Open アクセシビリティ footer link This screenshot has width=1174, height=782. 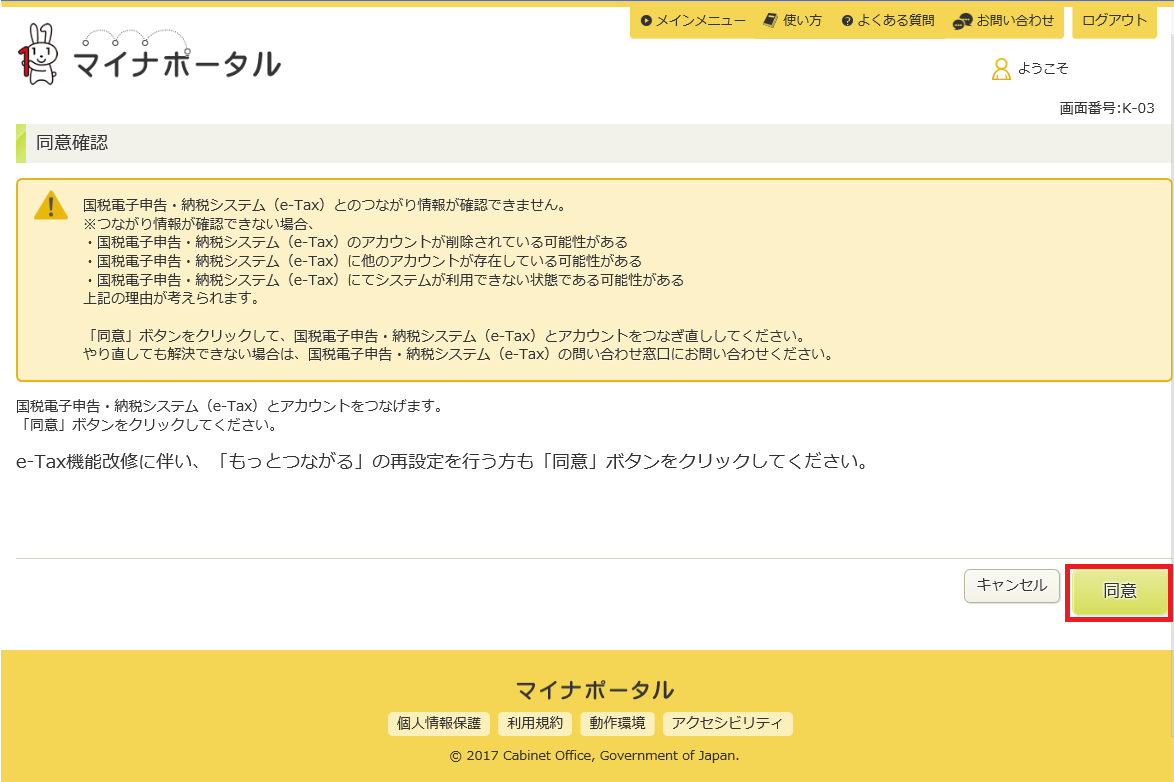(x=727, y=724)
